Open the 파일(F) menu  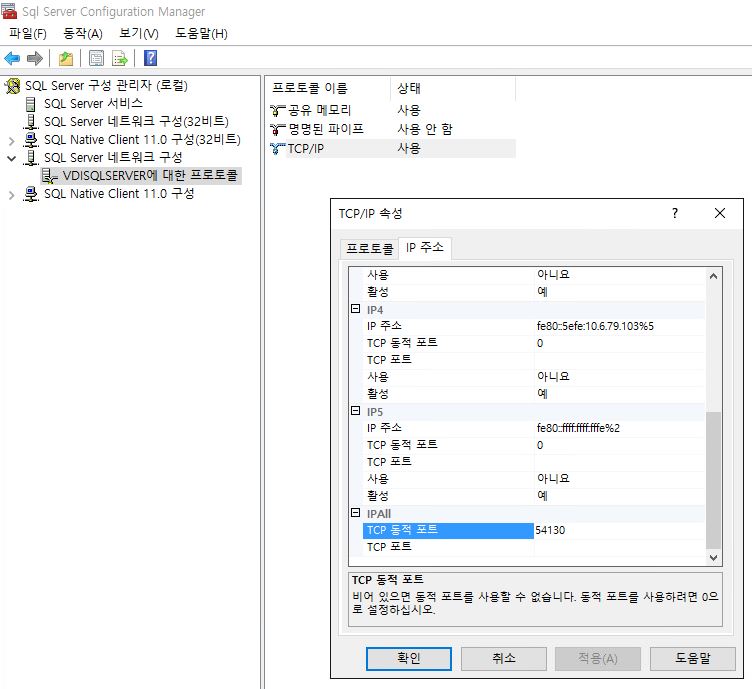point(28,34)
